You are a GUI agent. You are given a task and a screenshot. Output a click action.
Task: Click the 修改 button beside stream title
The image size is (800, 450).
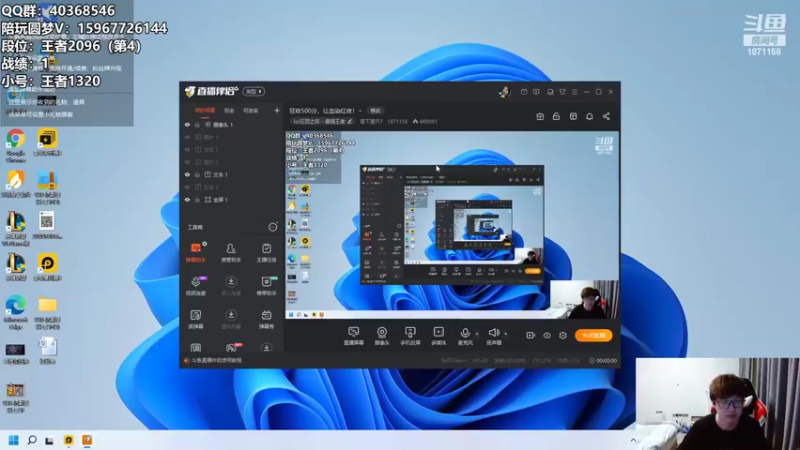coord(376,111)
